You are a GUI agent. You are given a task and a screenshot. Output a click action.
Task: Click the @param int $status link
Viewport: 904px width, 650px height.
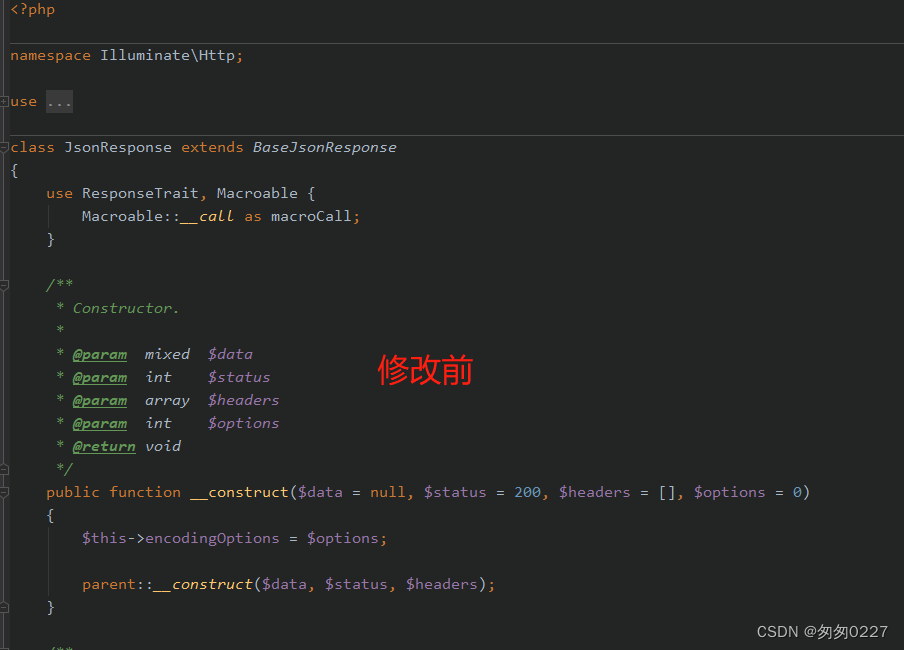point(100,376)
